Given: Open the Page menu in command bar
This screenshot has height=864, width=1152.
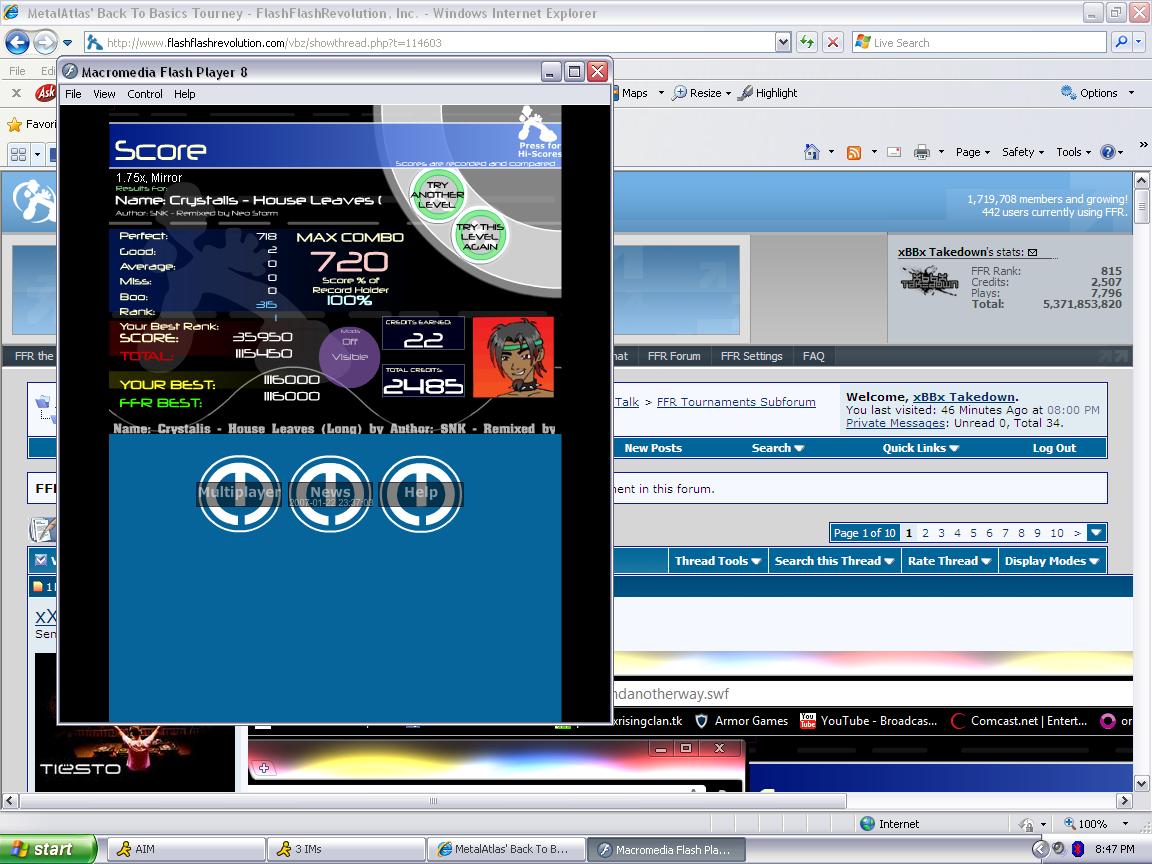Looking at the screenshot, I should point(973,152).
